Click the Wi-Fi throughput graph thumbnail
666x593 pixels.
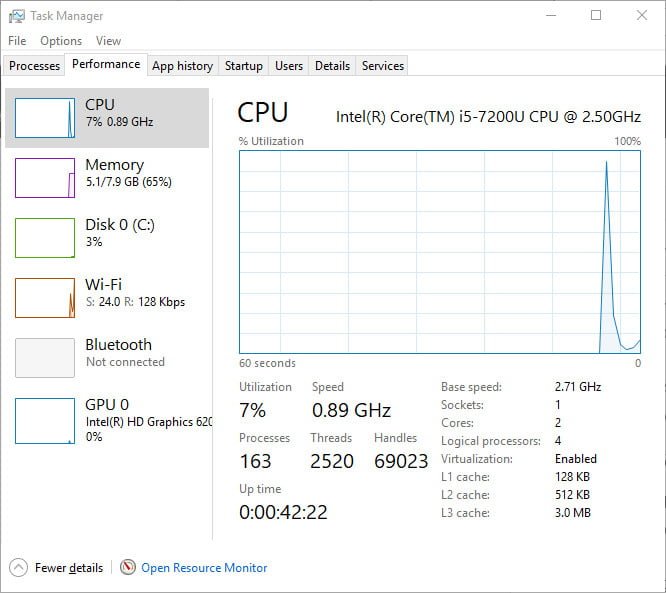[x=45, y=298]
